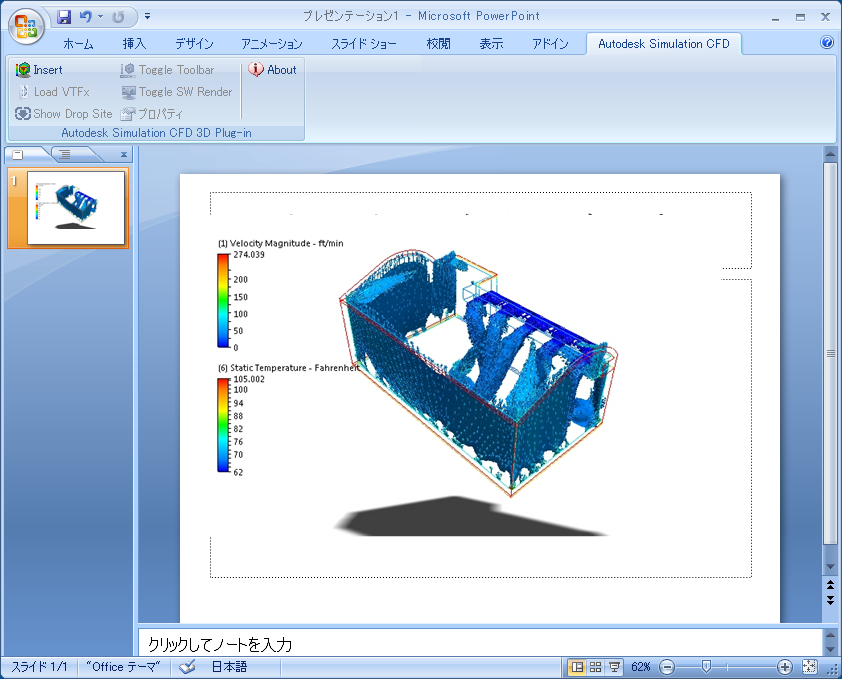Open the Office button menu

pos(26,26)
